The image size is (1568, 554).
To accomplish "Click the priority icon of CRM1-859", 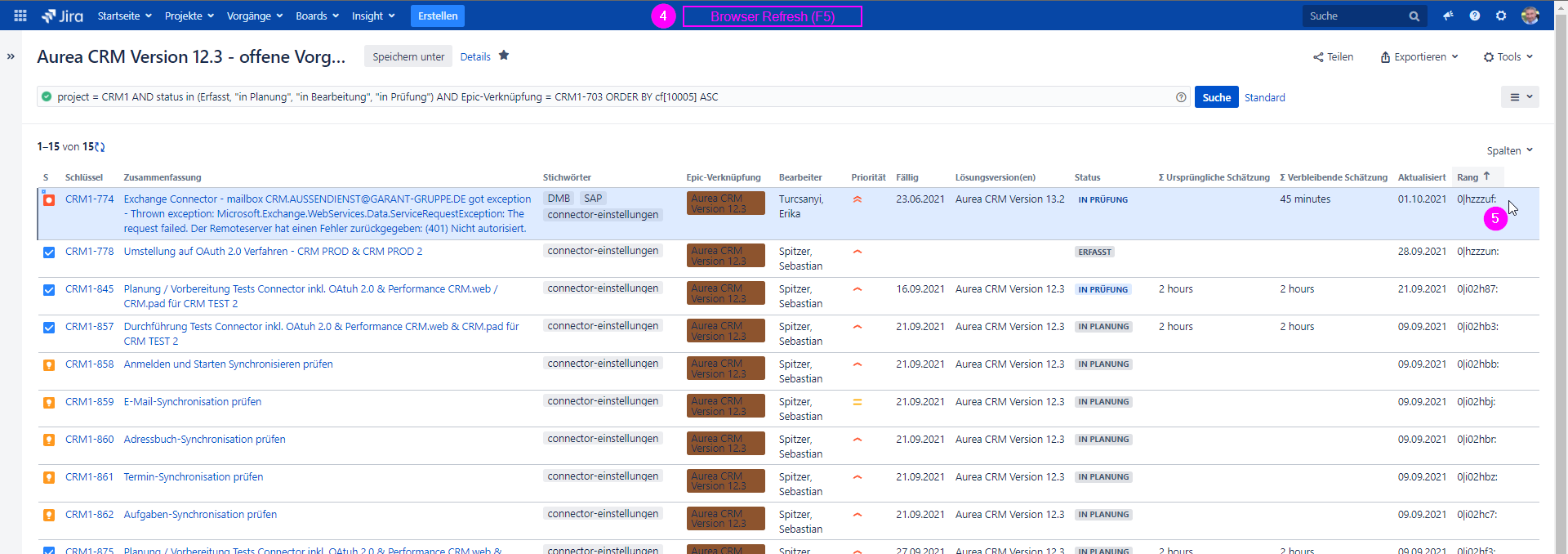I will pos(857,402).
